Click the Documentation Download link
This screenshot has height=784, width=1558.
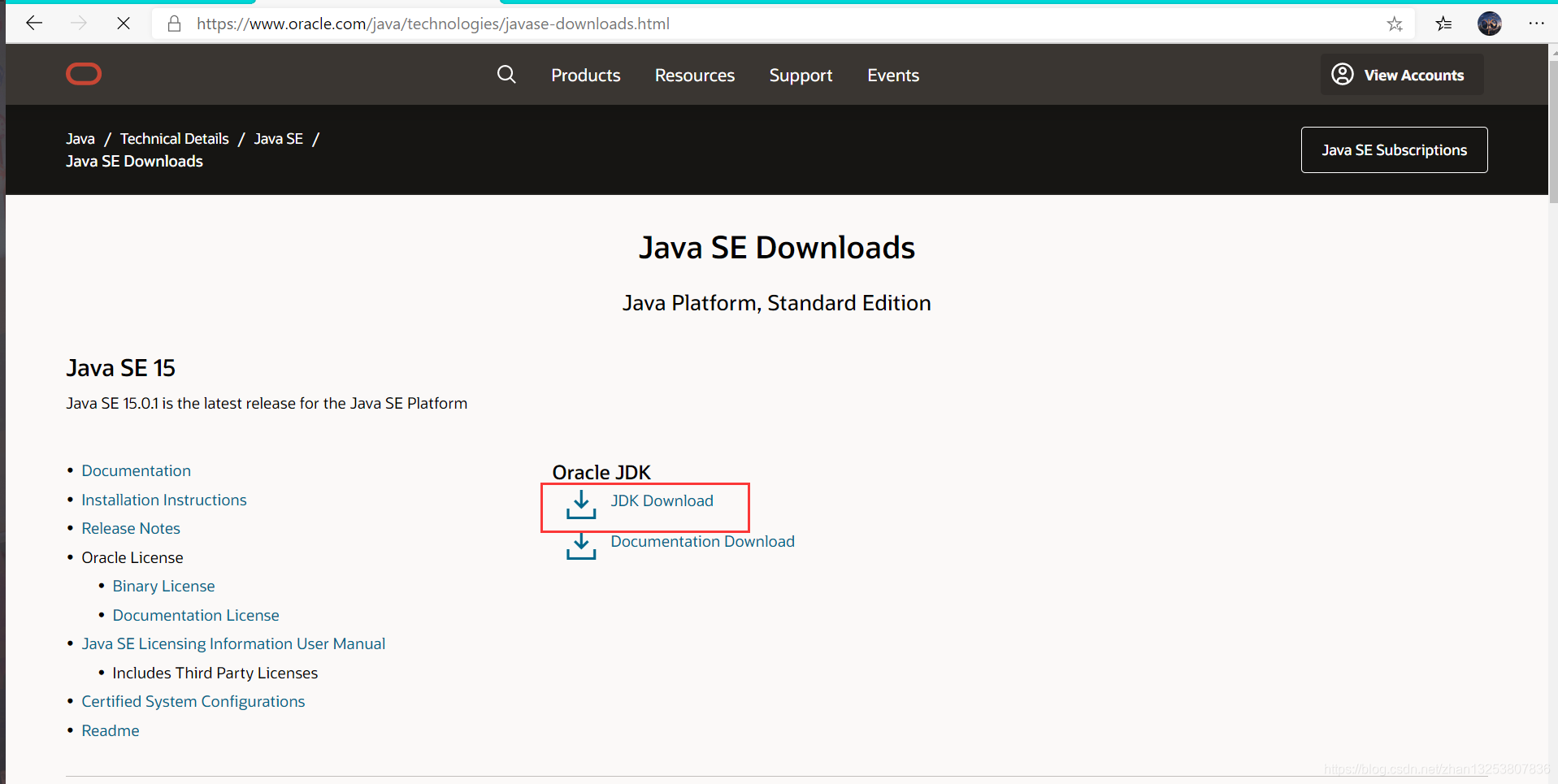(703, 541)
